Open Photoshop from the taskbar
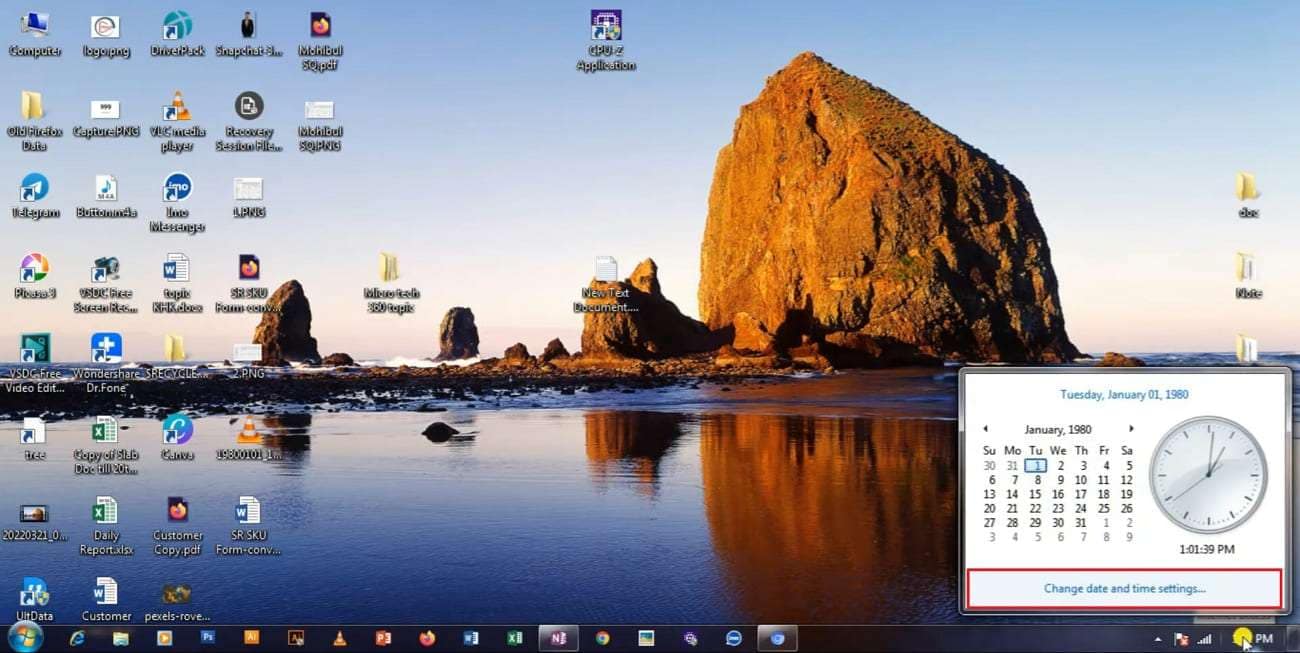 click(207, 637)
